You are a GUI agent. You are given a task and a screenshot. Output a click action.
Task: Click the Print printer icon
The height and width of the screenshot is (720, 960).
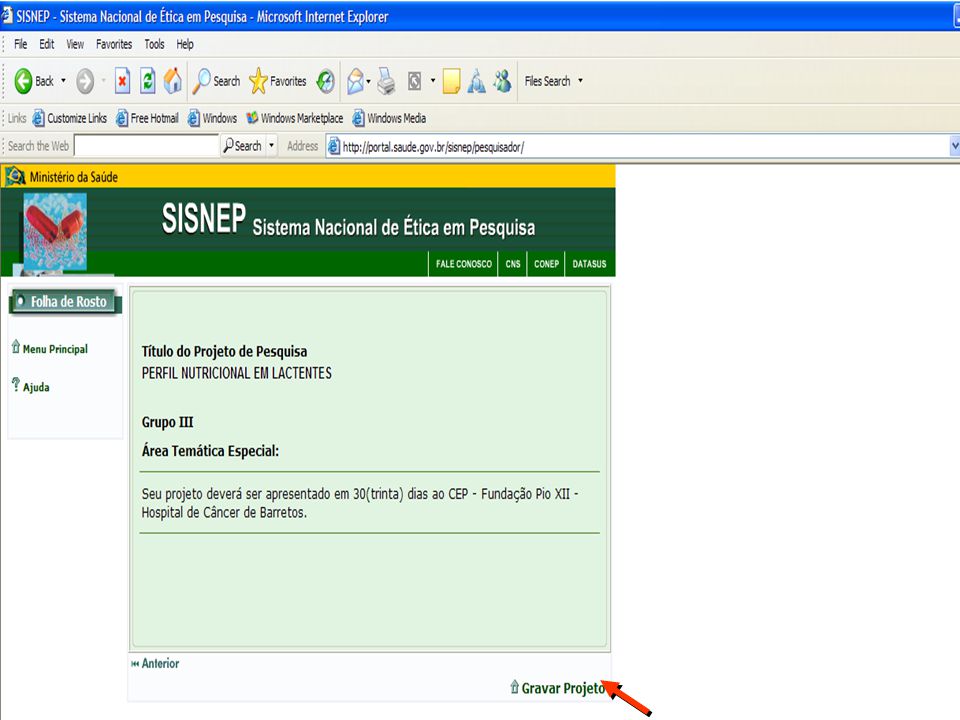[x=386, y=81]
